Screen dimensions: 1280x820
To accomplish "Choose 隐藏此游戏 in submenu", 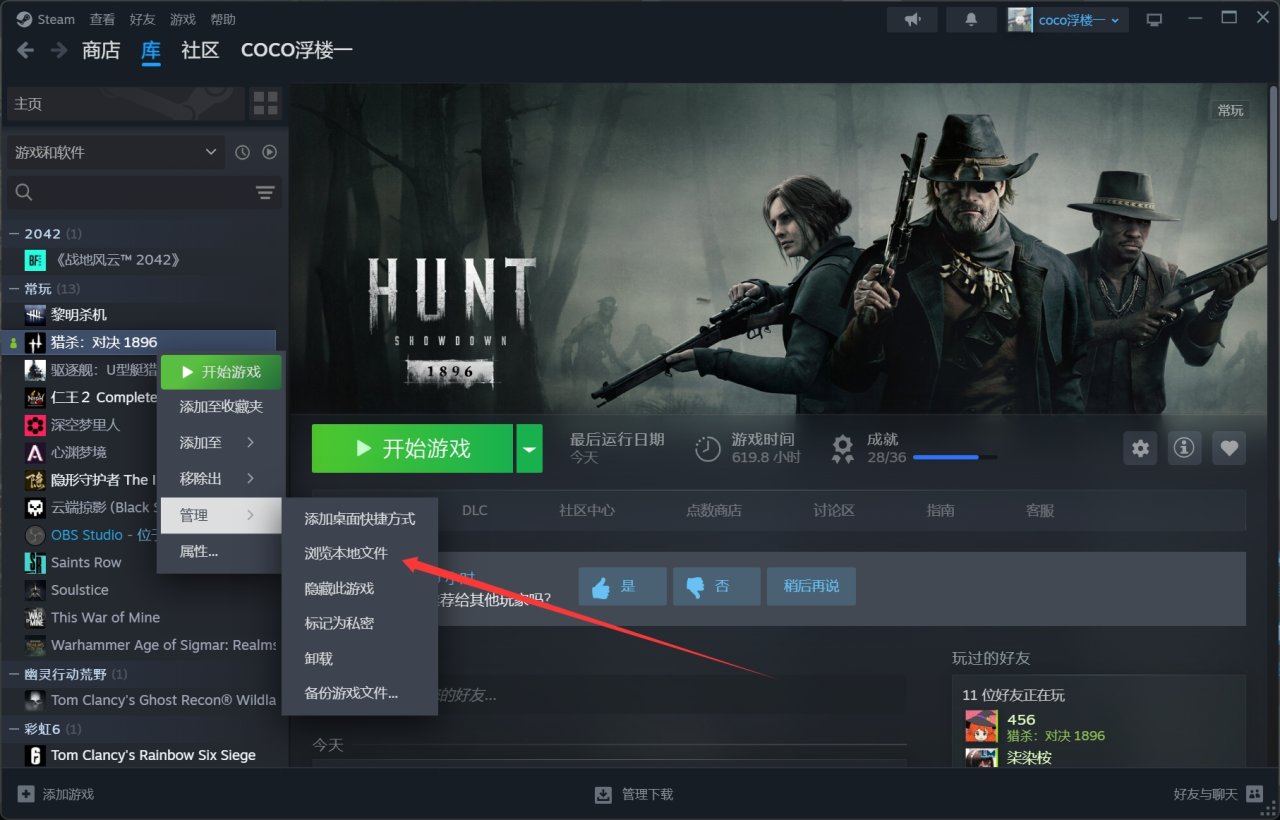I will (339, 589).
